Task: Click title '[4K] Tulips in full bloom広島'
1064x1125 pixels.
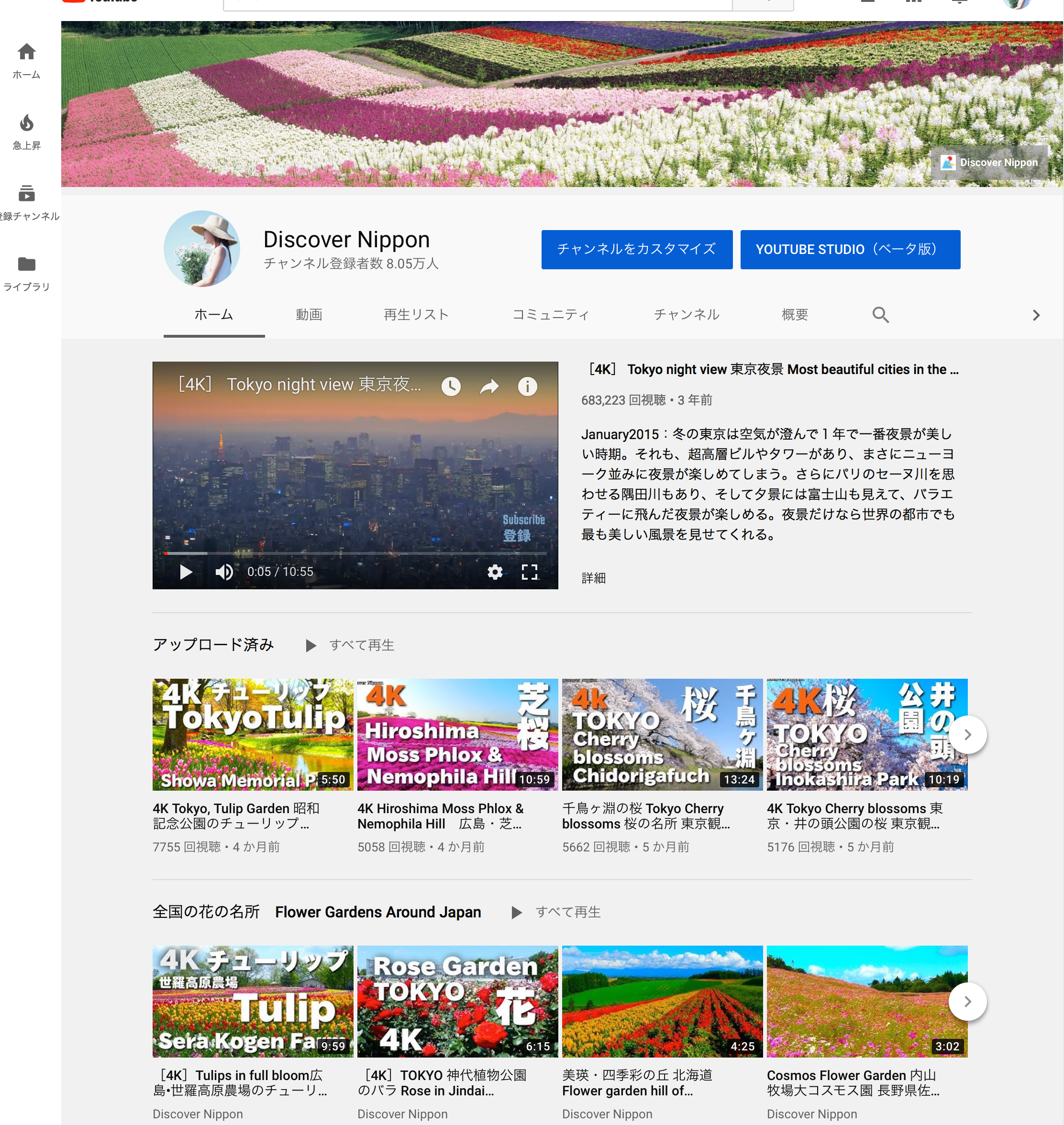Action: 240,1083
